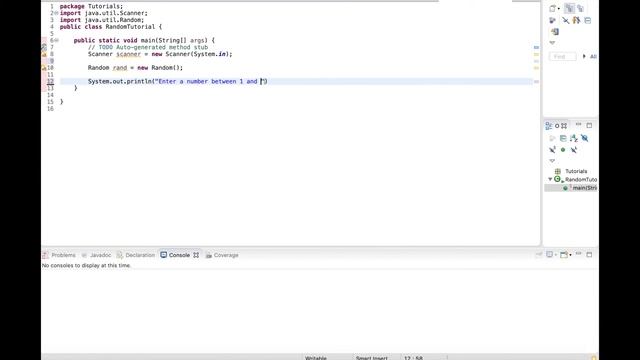The height and width of the screenshot is (360, 640).
Task: Toggle alphabetical Sort in the Outline toolbar
Action: pyautogui.click(x=573, y=138)
